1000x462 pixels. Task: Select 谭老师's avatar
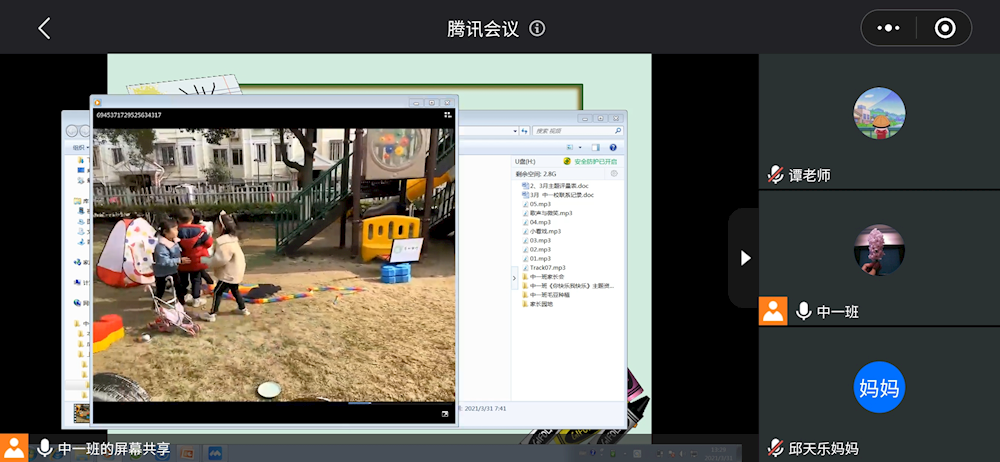[x=879, y=114]
